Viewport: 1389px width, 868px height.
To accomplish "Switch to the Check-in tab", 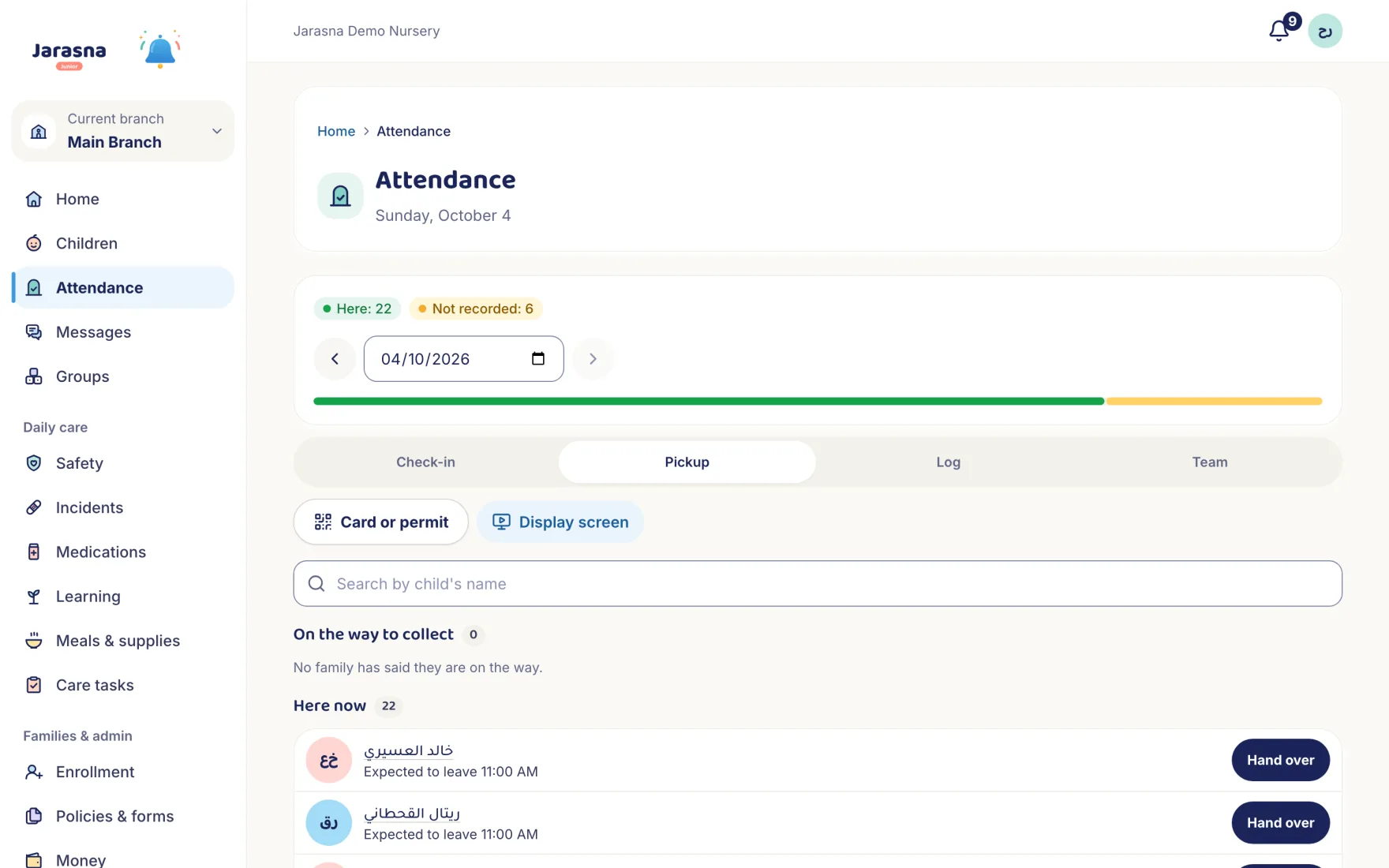I will point(425,462).
